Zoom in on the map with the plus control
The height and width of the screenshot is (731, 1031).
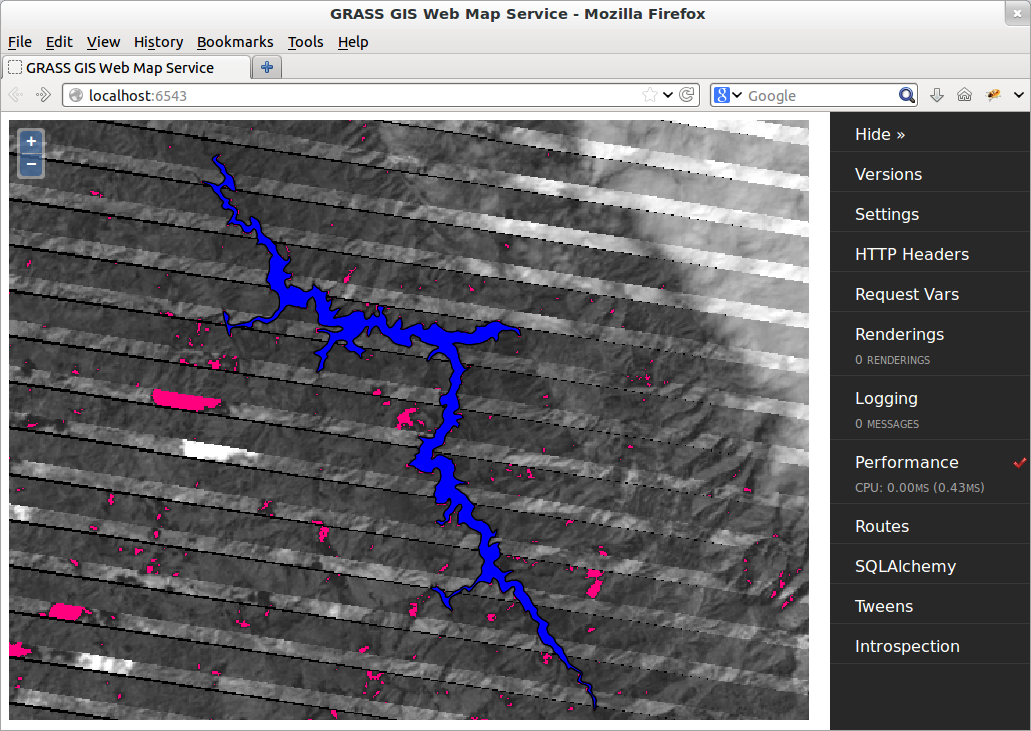point(30,141)
